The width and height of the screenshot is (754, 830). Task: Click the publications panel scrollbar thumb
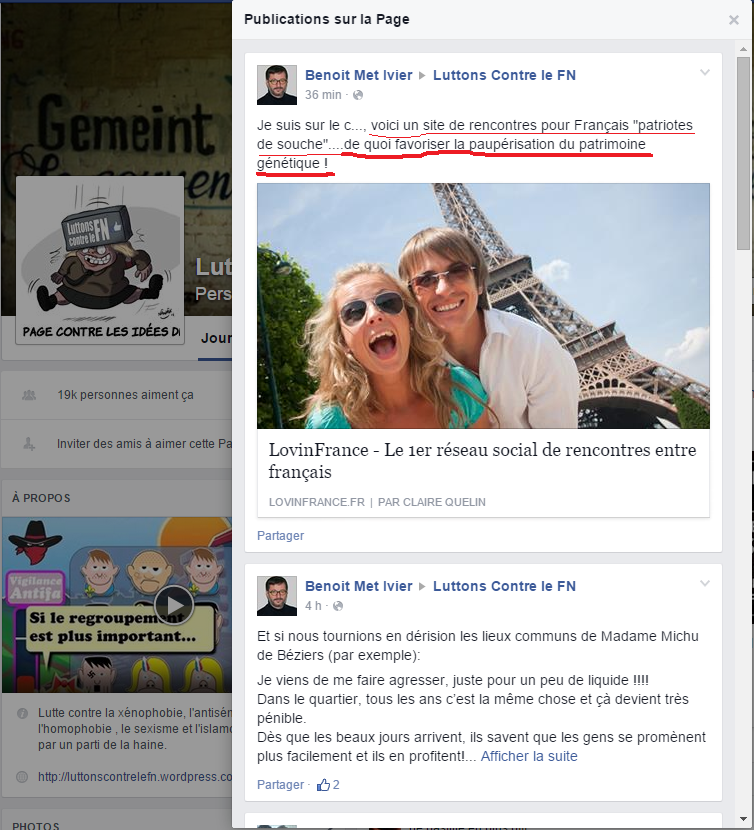click(x=743, y=154)
